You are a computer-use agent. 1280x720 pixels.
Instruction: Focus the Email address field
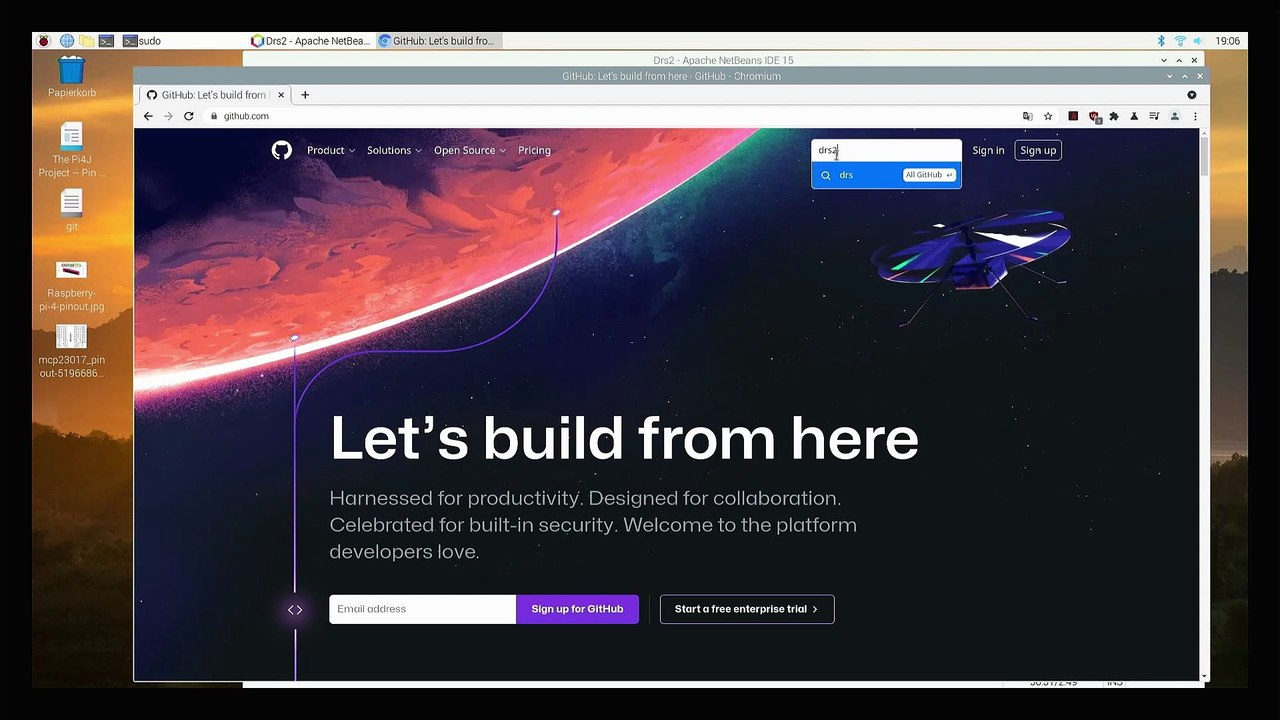(422, 609)
